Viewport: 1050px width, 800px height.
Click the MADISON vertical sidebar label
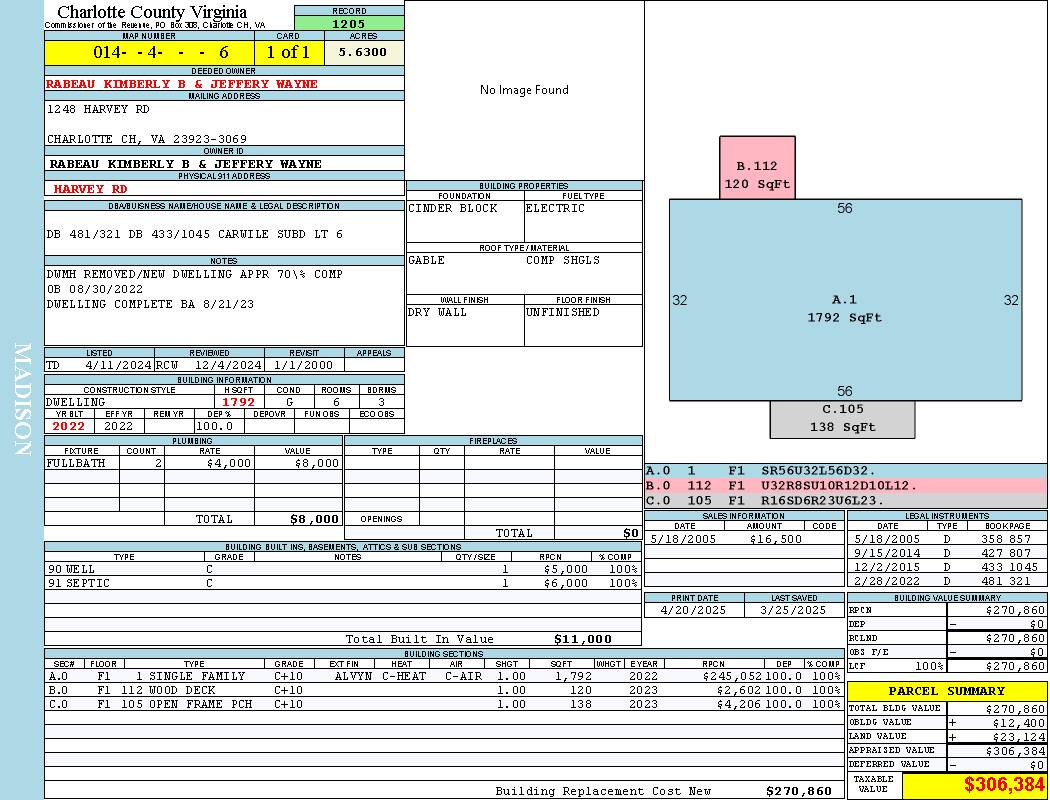coord(22,400)
